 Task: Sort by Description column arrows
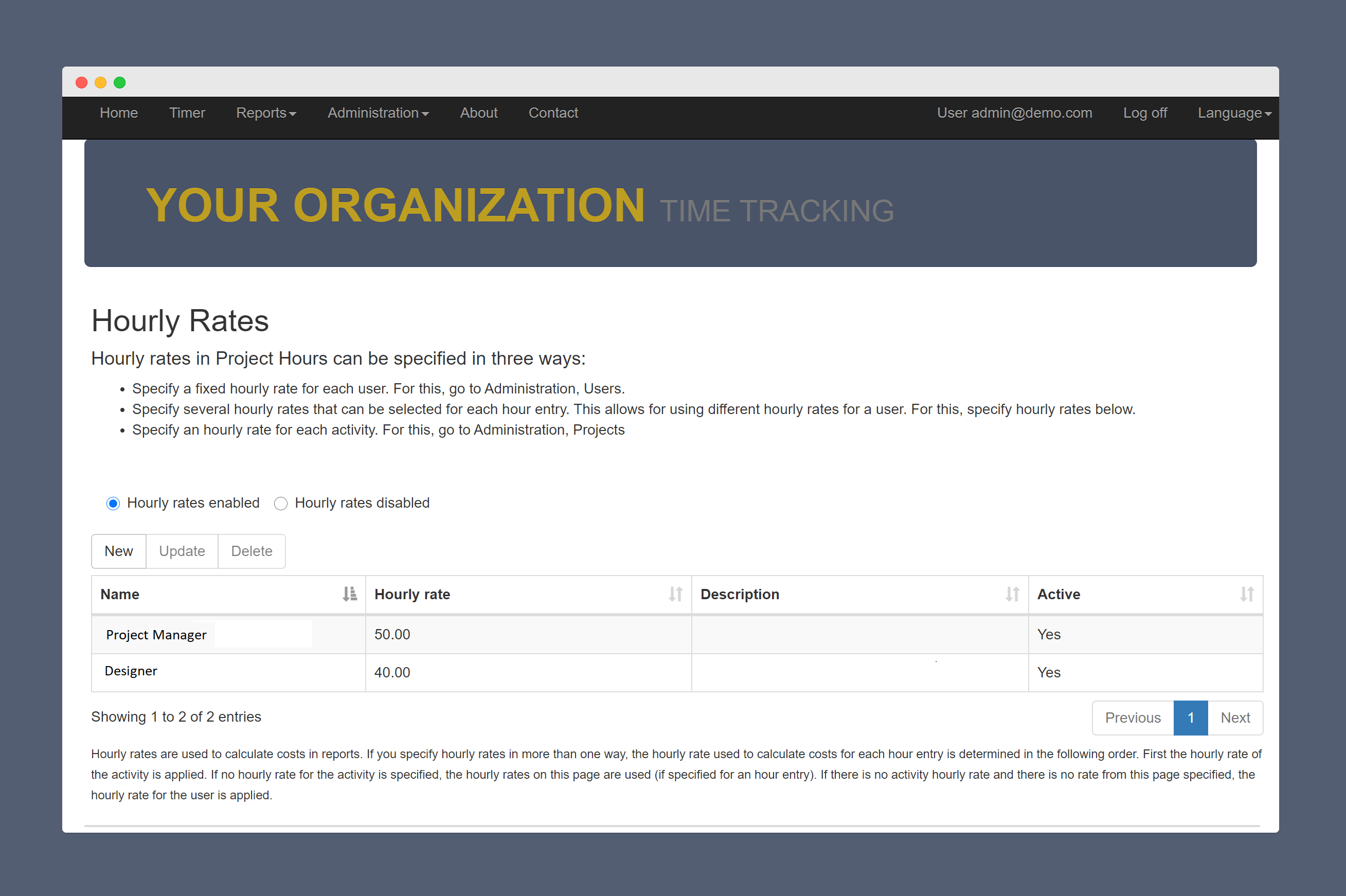pos(1012,594)
